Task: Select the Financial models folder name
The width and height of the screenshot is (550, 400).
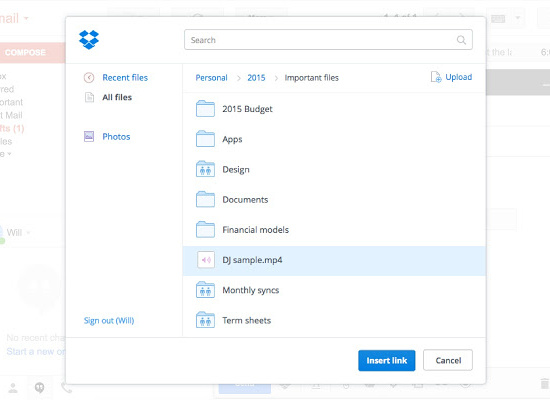Action: [x=256, y=230]
